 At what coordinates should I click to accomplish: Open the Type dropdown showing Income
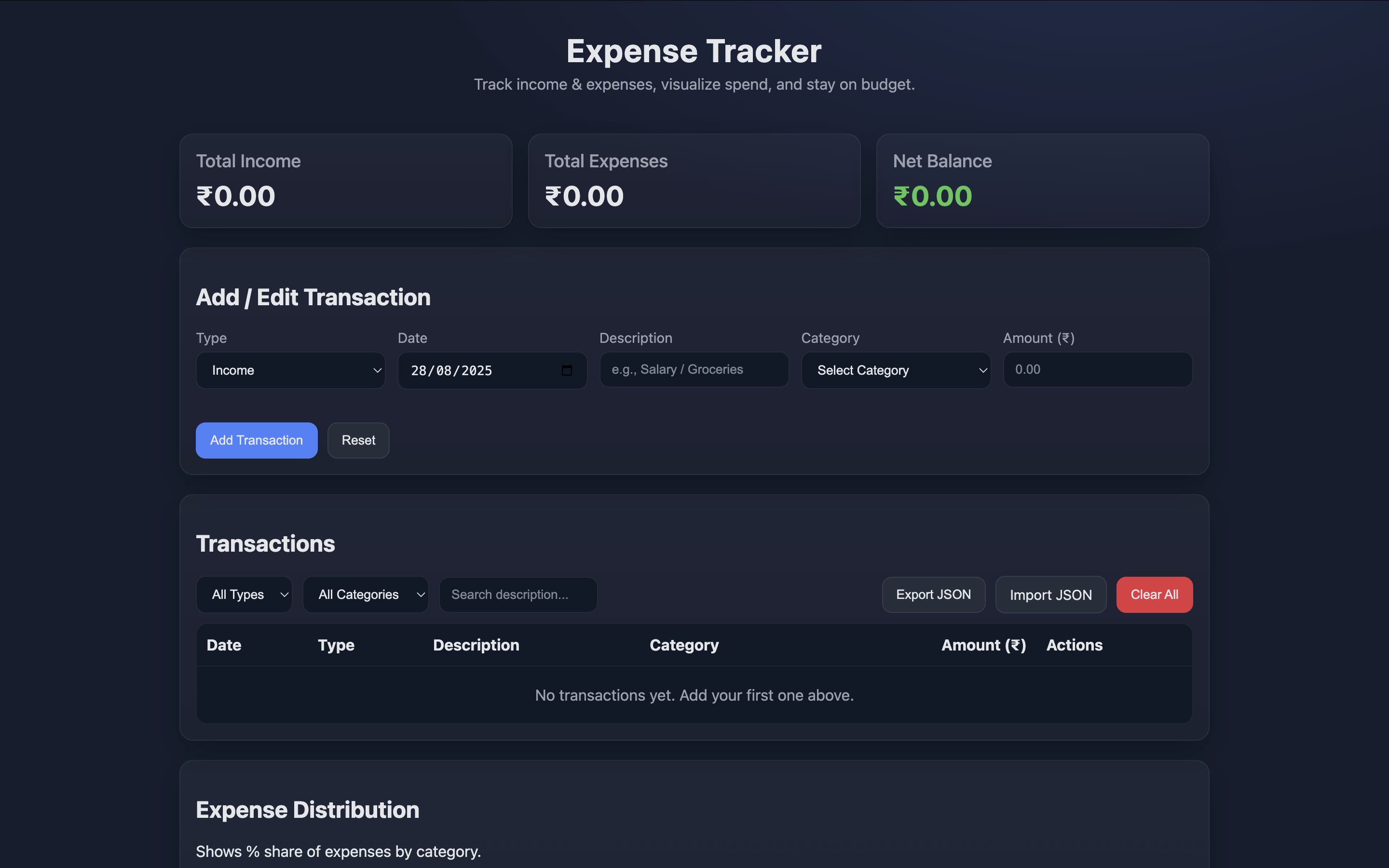[x=290, y=370]
